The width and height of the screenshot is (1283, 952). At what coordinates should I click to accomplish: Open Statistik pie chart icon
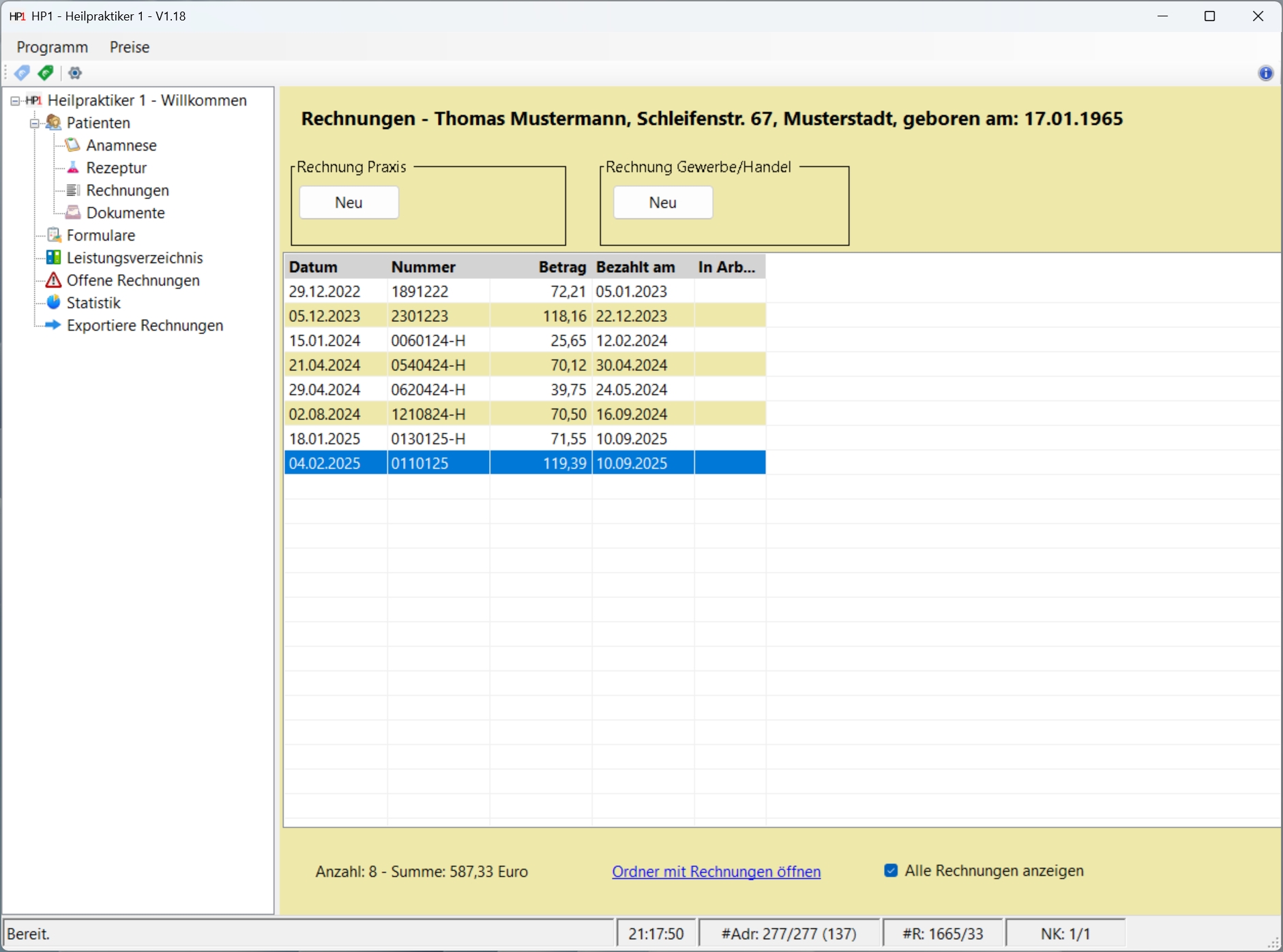pyautogui.click(x=53, y=303)
